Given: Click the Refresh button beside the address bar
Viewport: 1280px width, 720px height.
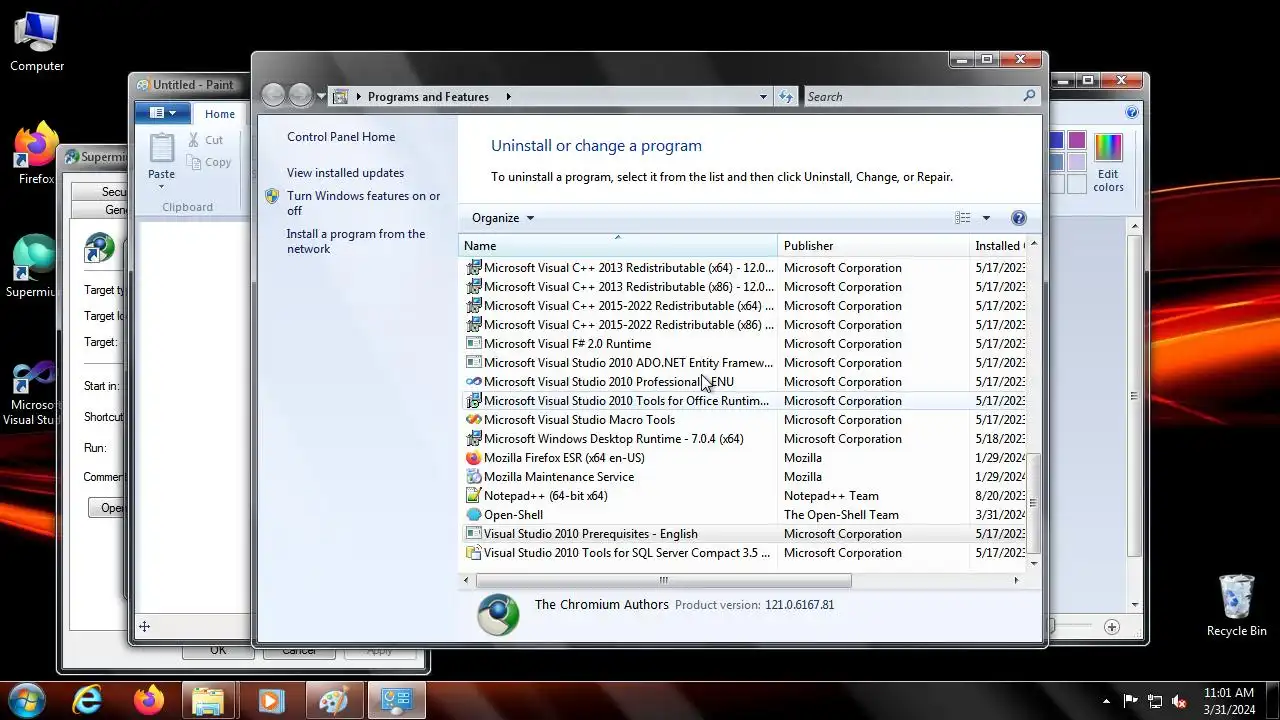Looking at the screenshot, I should point(786,96).
